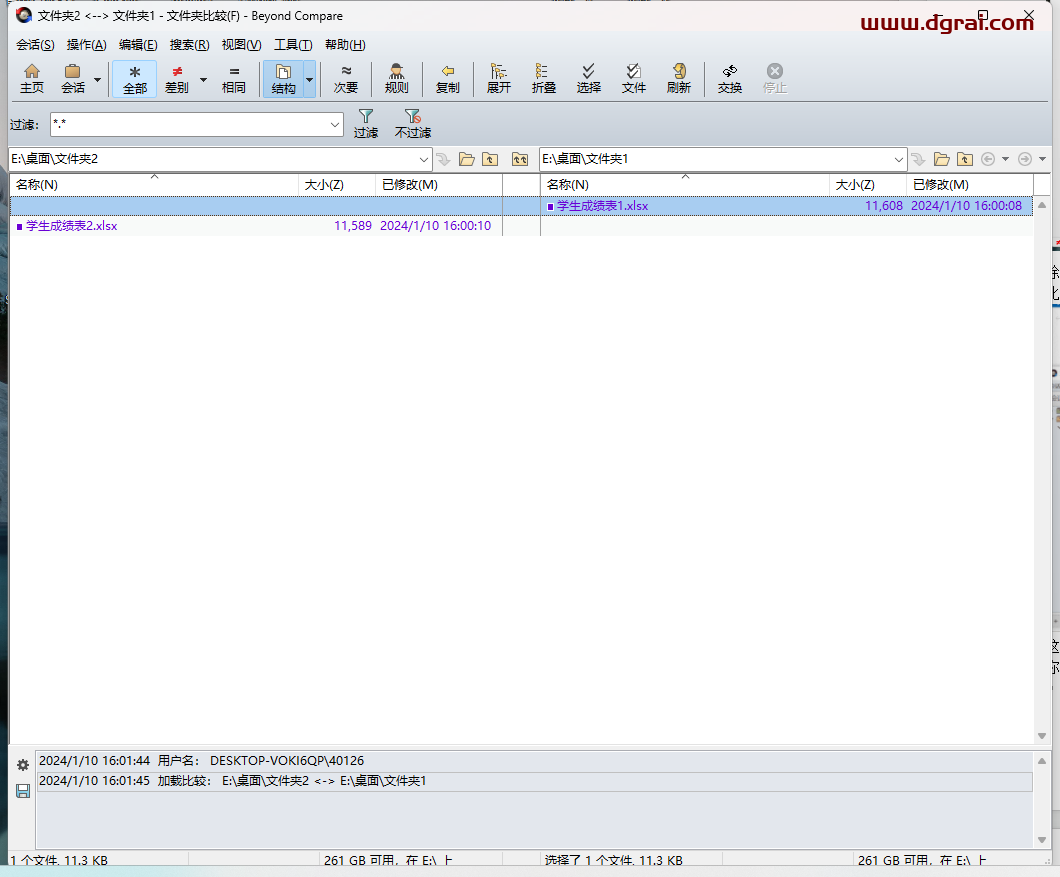Click the left path field E:\桌面\文件夹2

(213, 159)
